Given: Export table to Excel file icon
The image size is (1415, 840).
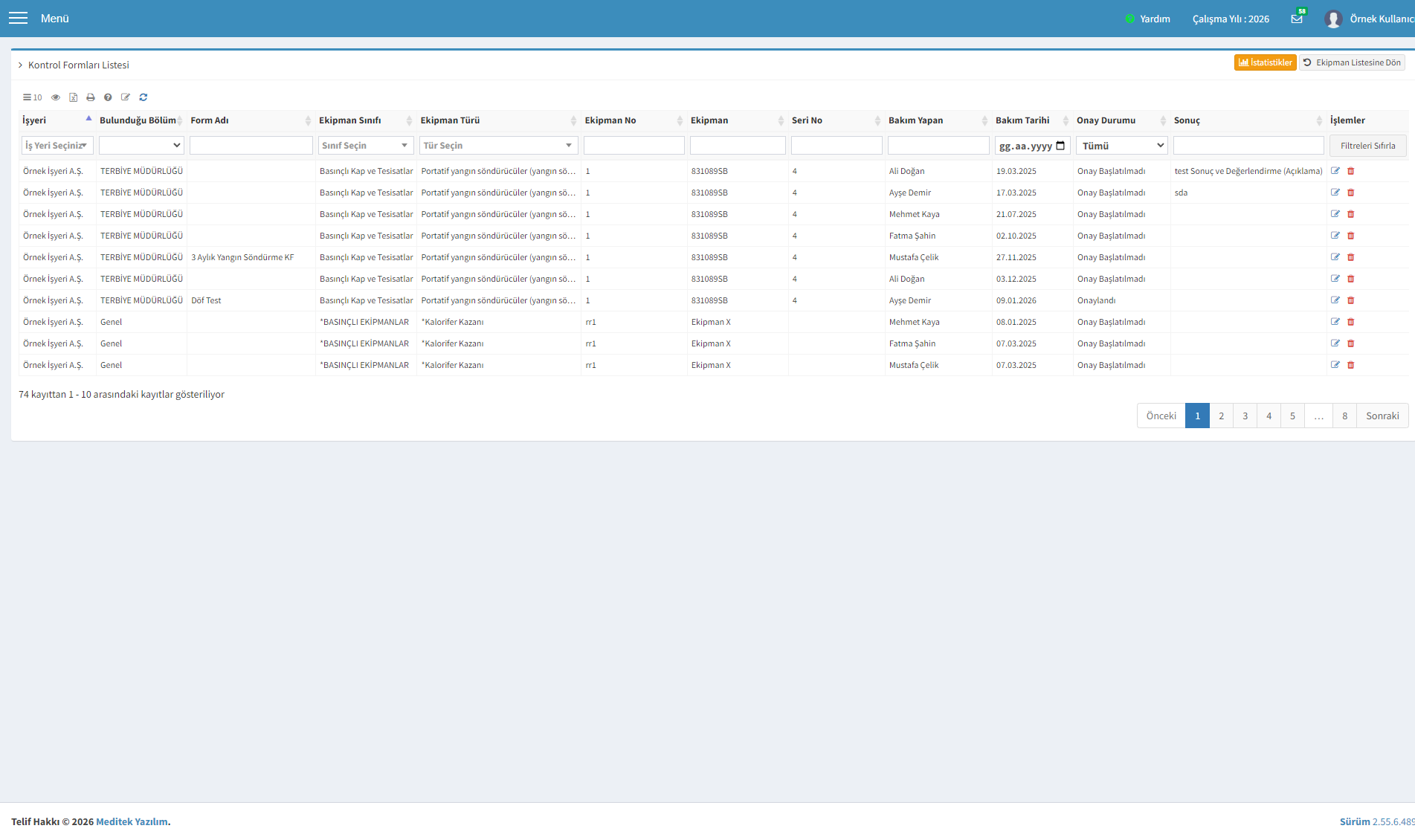Looking at the screenshot, I should (x=74, y=97).
